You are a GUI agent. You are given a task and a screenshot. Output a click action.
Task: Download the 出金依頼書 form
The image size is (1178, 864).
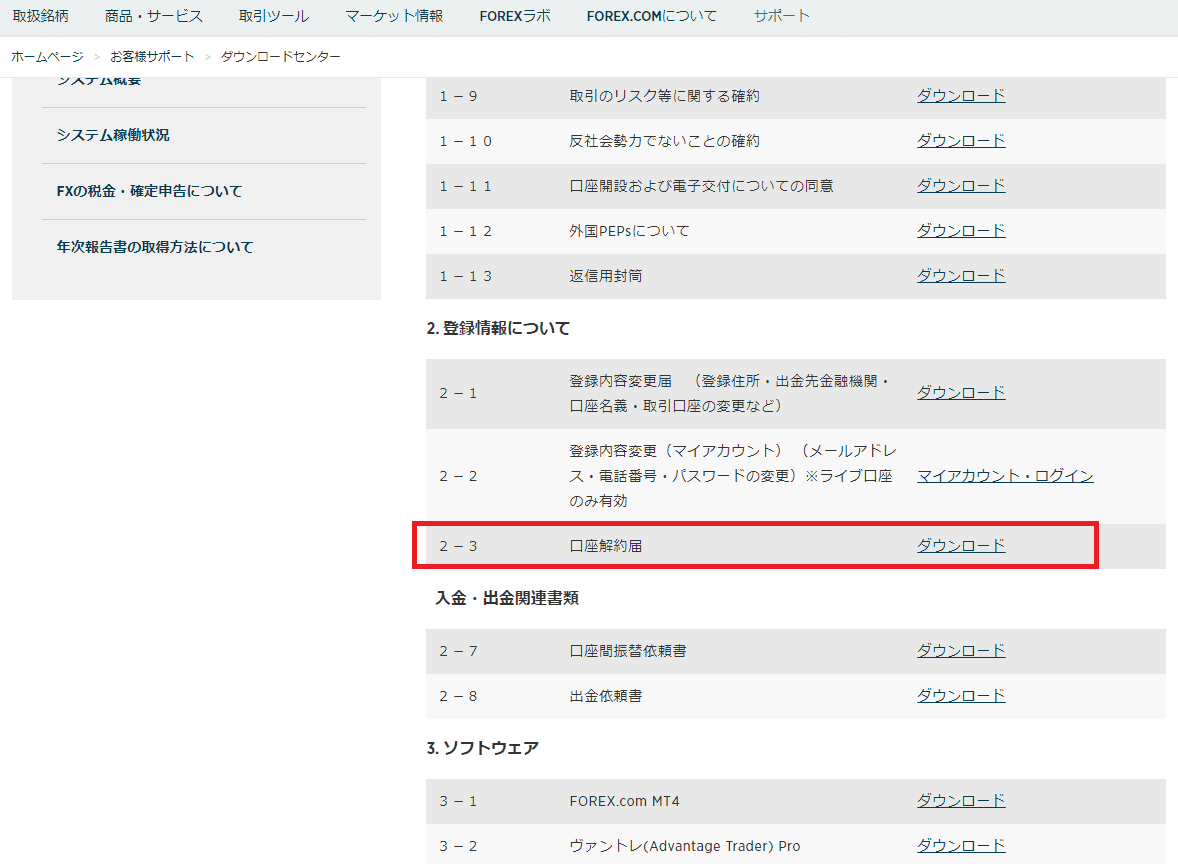(961, 696)
